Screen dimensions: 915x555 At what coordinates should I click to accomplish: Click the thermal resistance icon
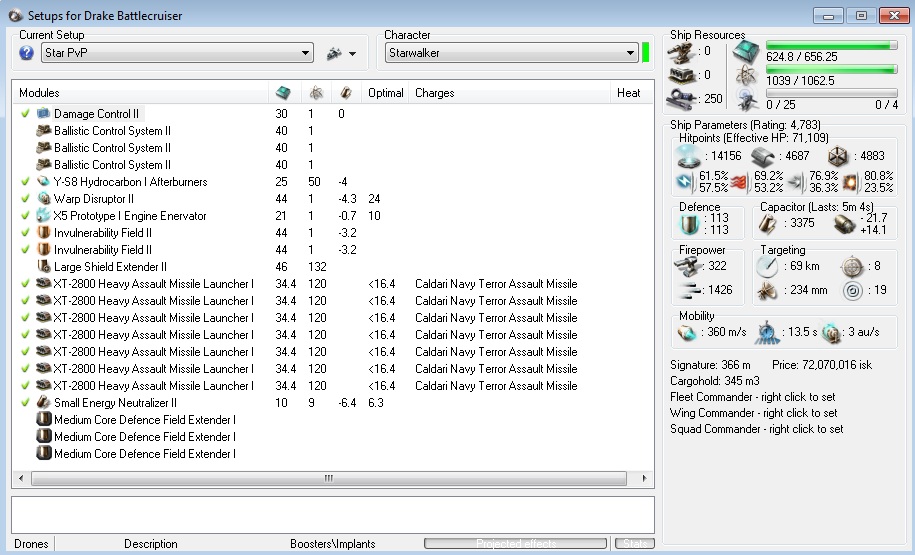click(739, 182)
